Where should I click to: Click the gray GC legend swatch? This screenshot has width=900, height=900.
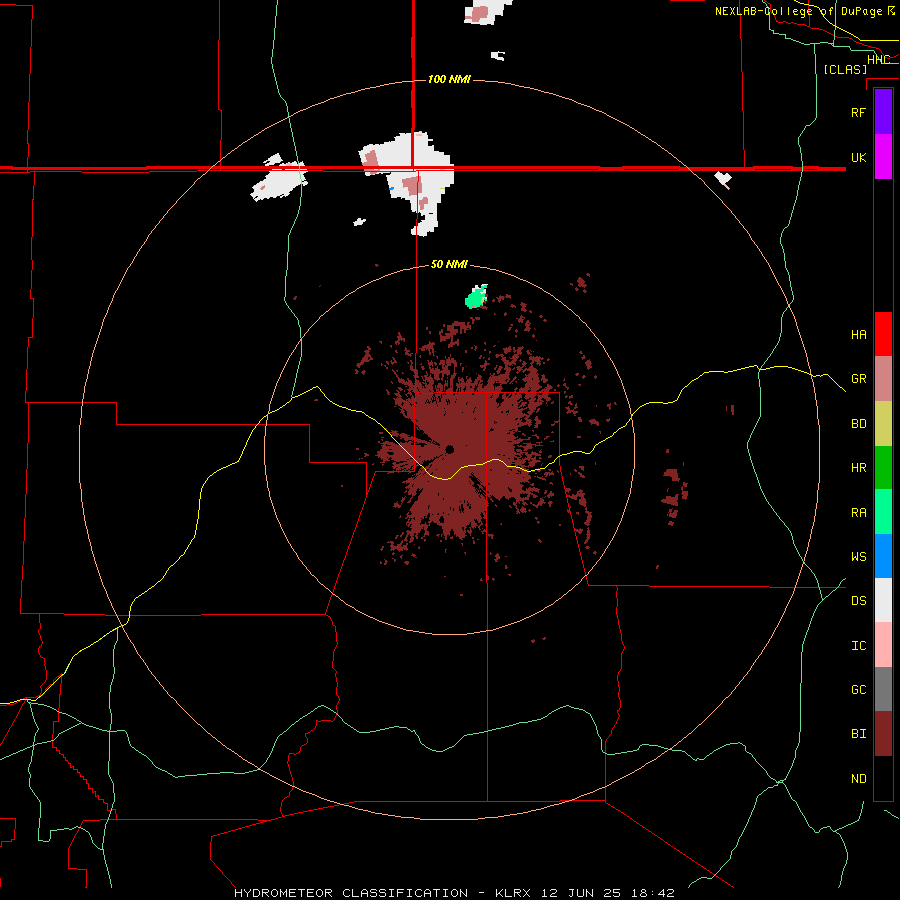[x=883, y=689]
